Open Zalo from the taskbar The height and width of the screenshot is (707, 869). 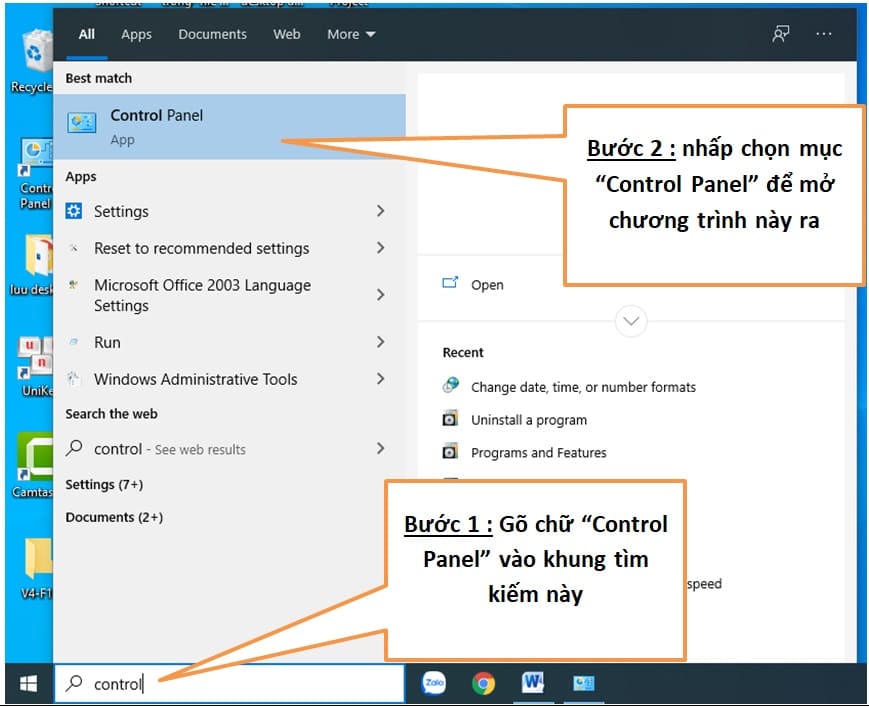(434, 684)
